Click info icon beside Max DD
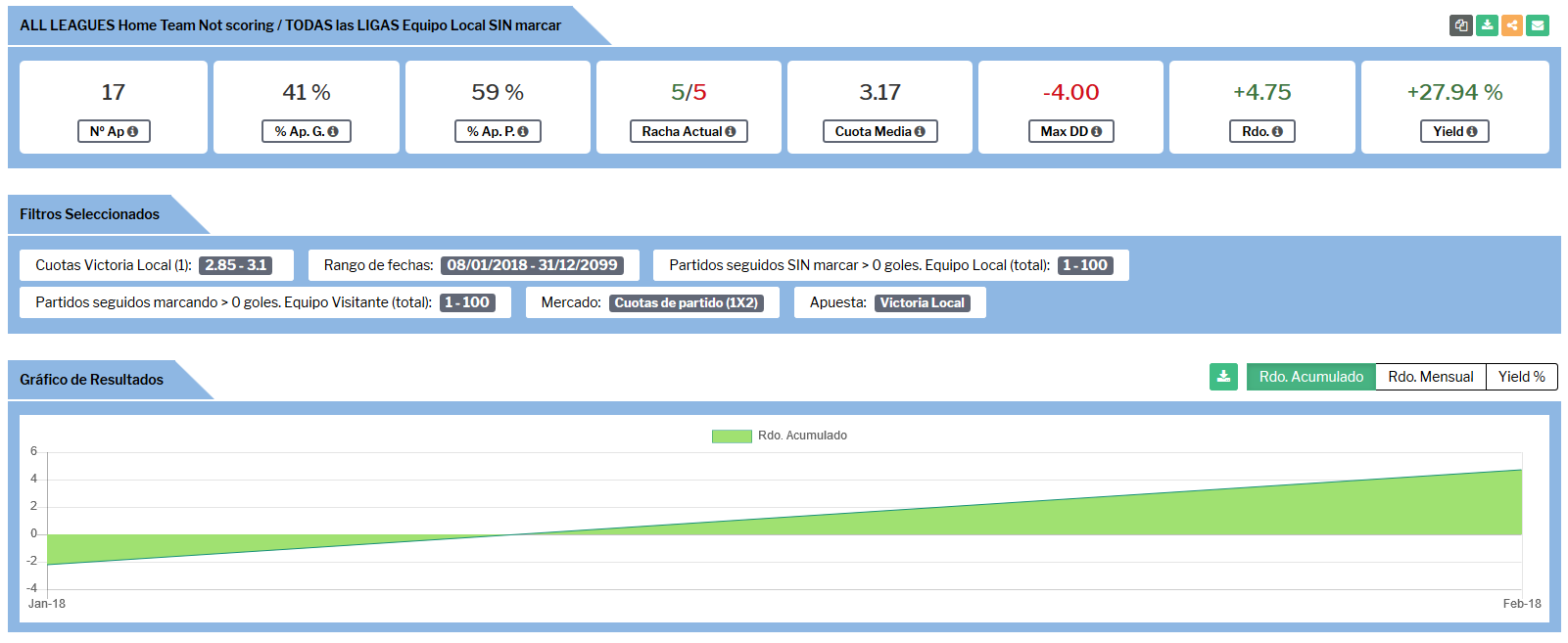The height and width of the screenshot is (643, 1568). [1096, 131]
